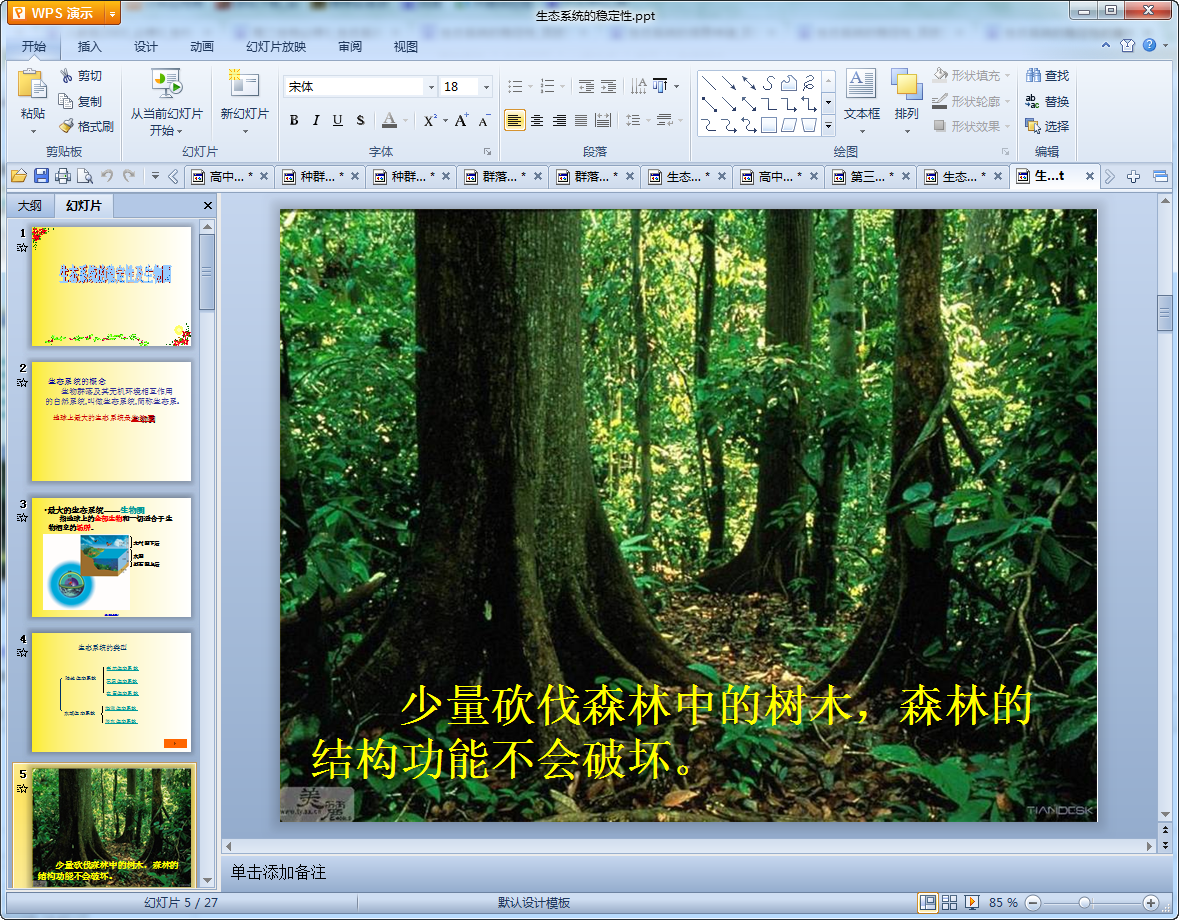This screenshot has width=1179, height=920.
Task: Enable distributed text alignment
Action: click(603, 120)
